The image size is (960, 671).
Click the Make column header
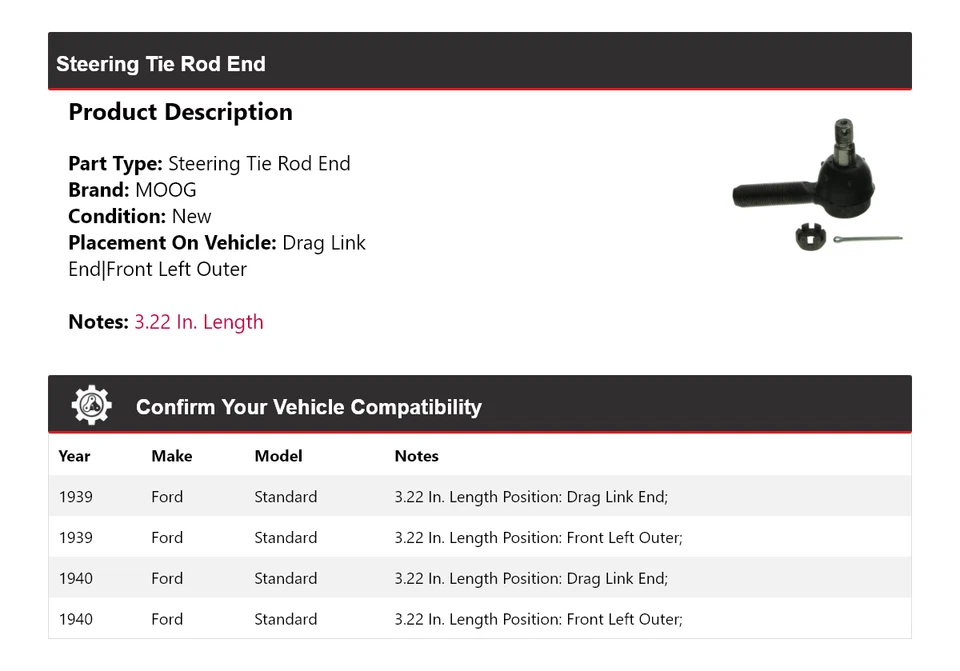coord(171,456)
